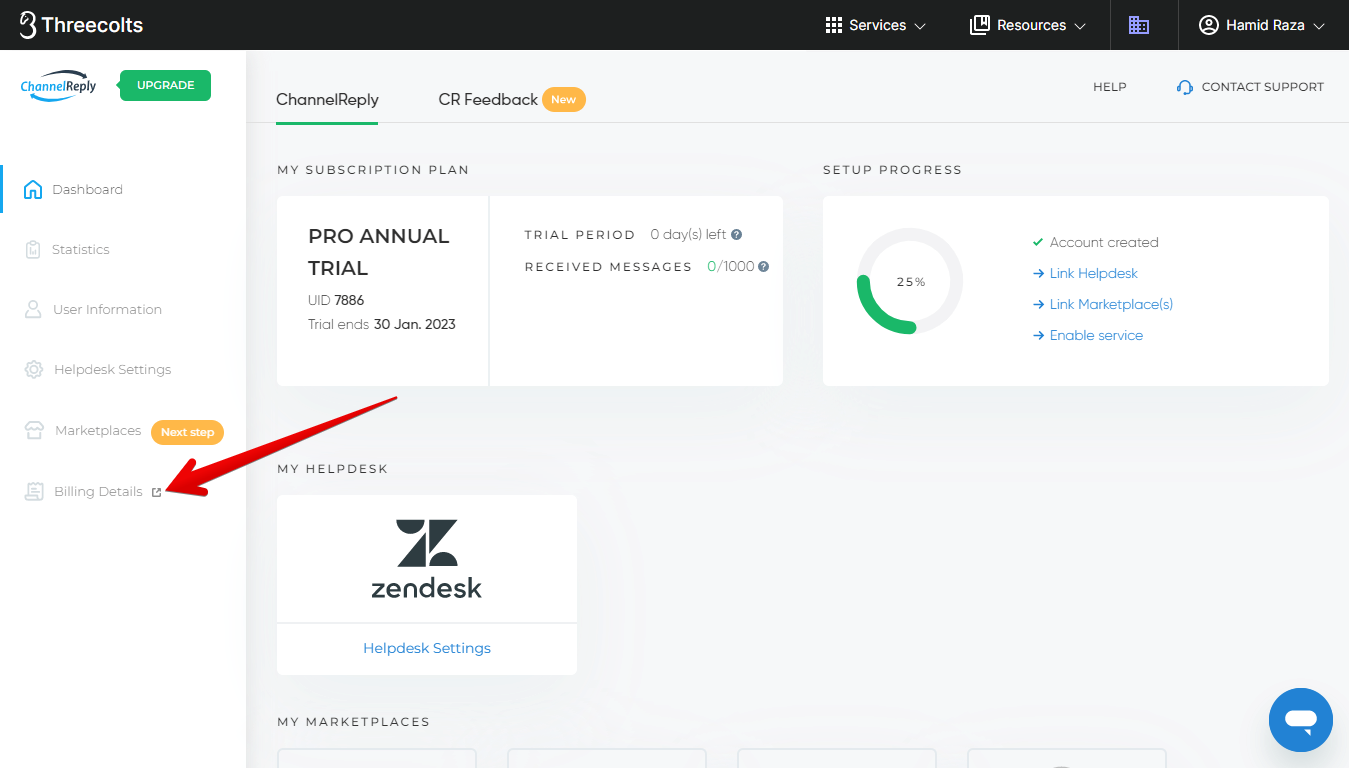This screenshot has height=768, width=1349.
Task: Open Dashboard in the sidebar
Action: [x=87, y=190]
